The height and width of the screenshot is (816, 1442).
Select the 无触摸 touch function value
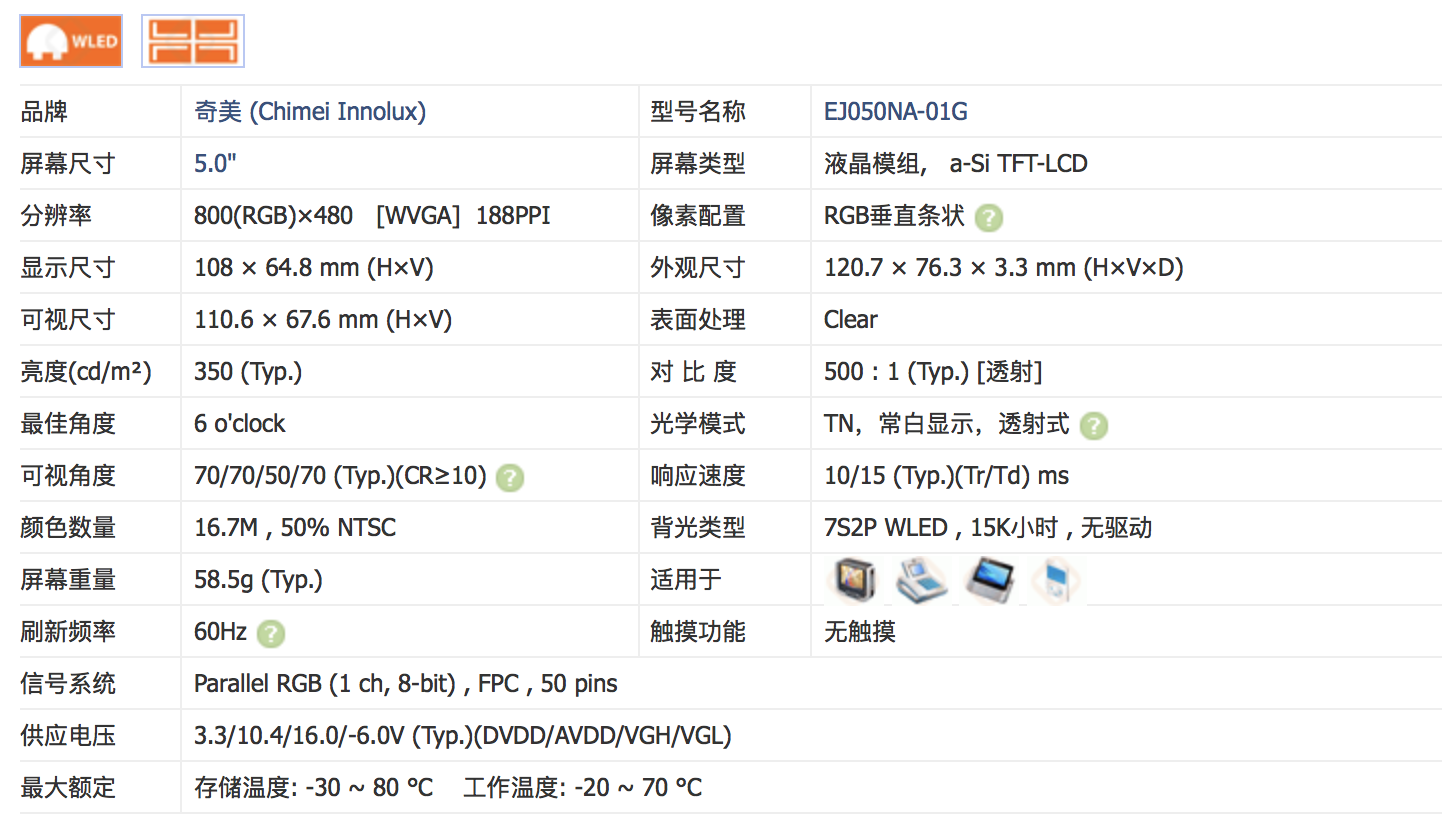pos(859,631)
